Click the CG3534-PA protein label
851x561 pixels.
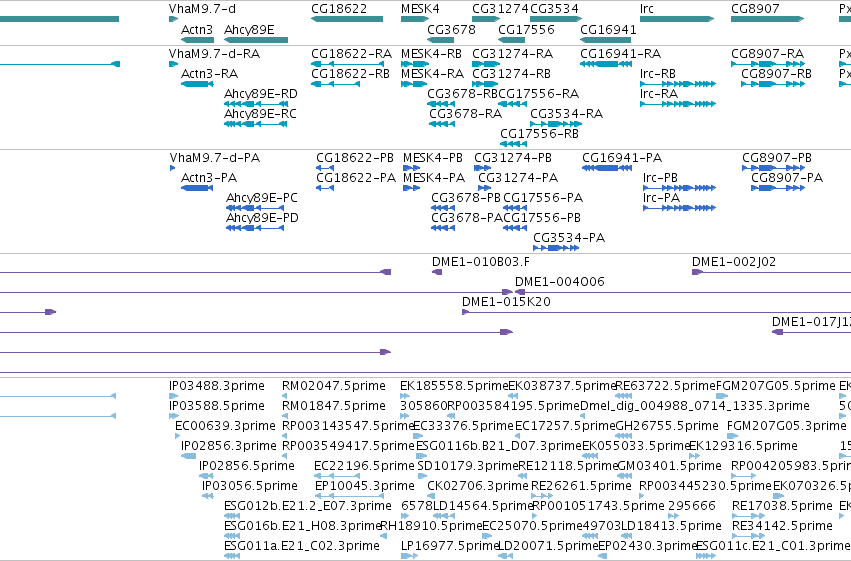568,238
